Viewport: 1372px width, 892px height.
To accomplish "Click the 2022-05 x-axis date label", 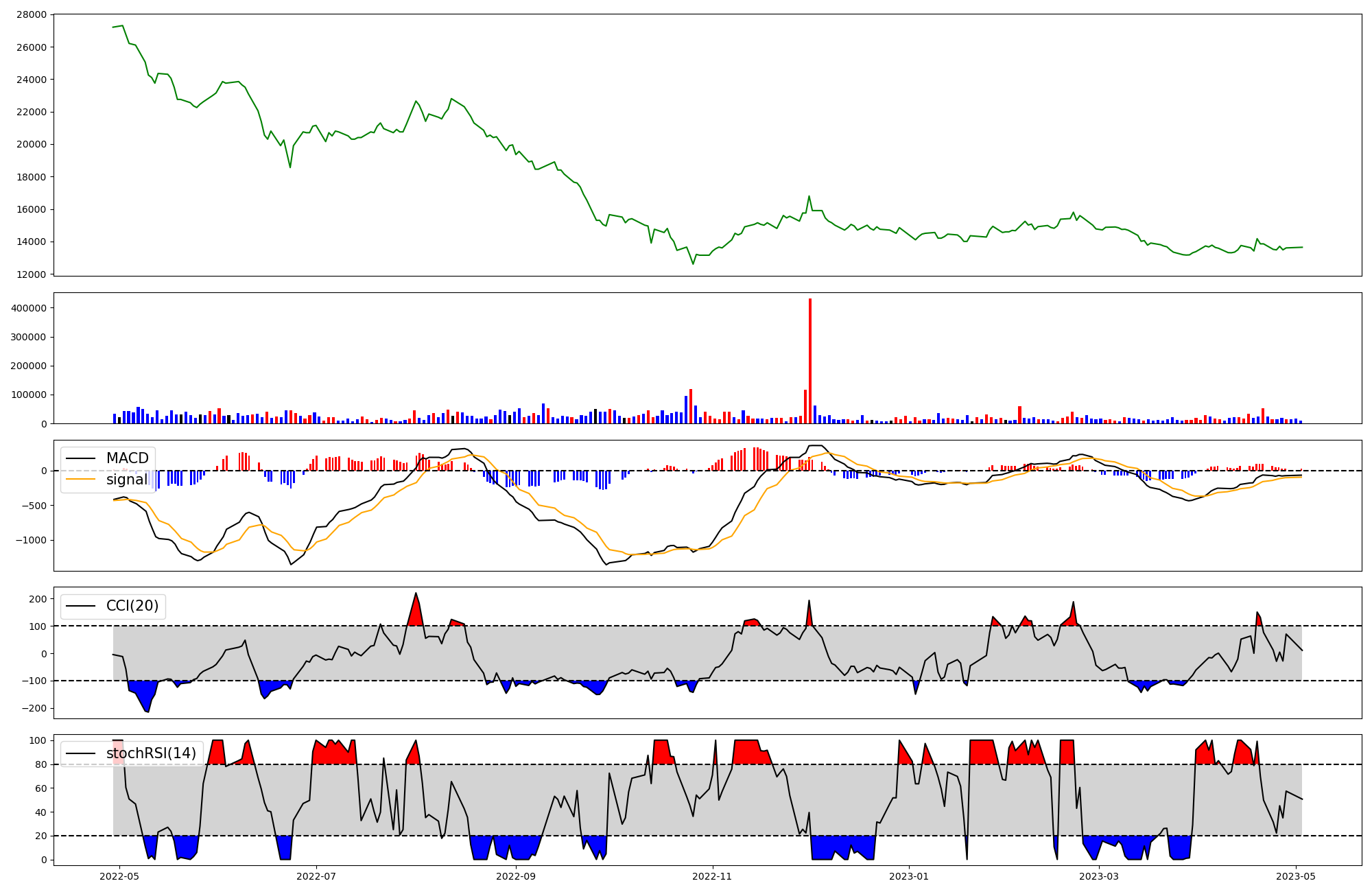I will (x=120, y=876).
